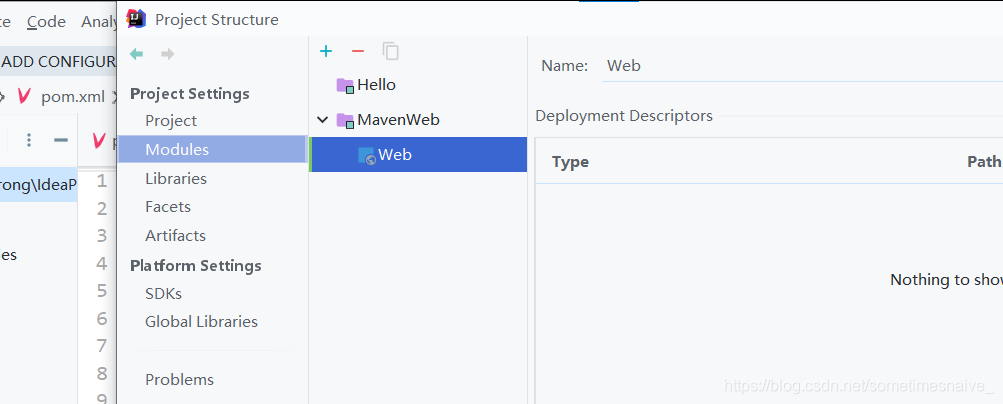
Task: Click the Web facet icon
Action: click(x=367, y=155)
